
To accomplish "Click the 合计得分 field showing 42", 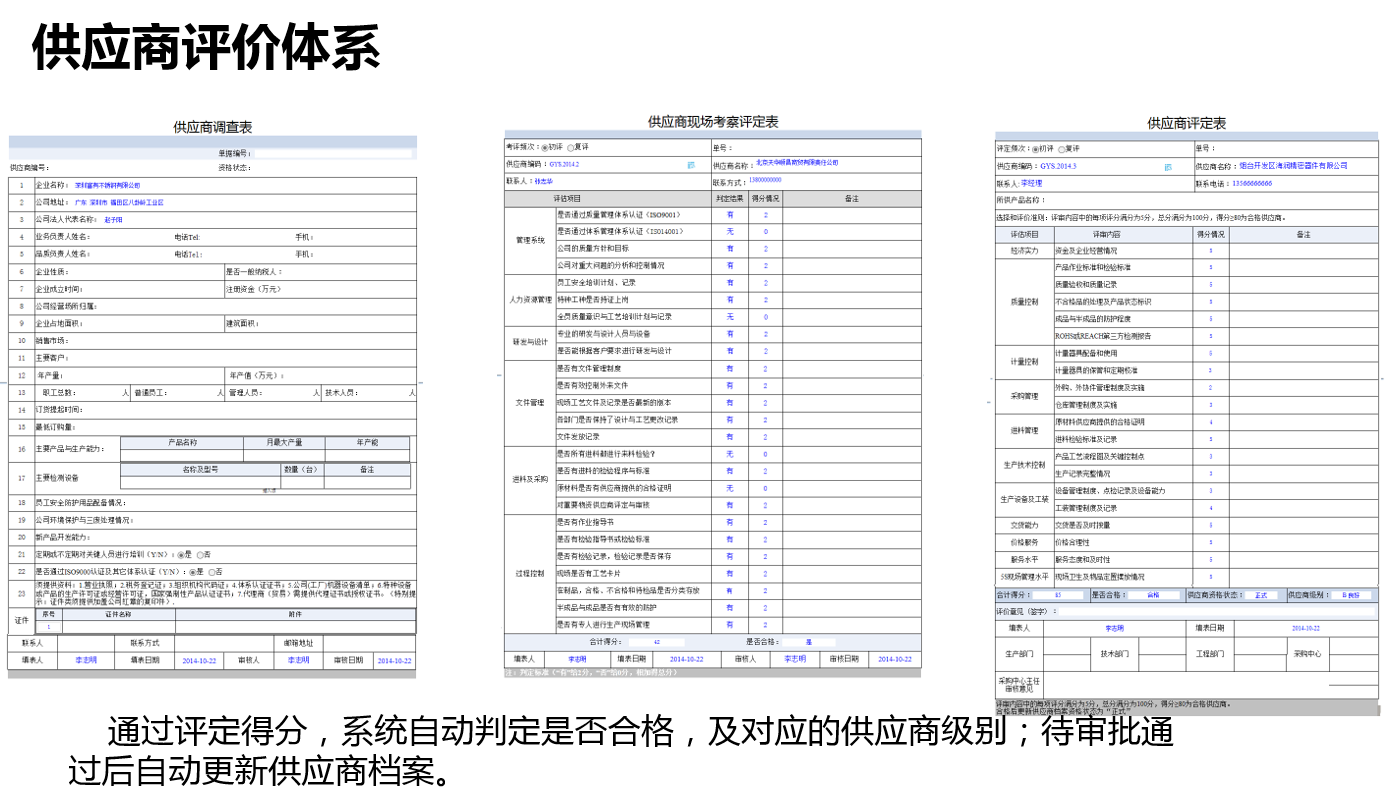I will pyautogui.click(x=655, y=642).
